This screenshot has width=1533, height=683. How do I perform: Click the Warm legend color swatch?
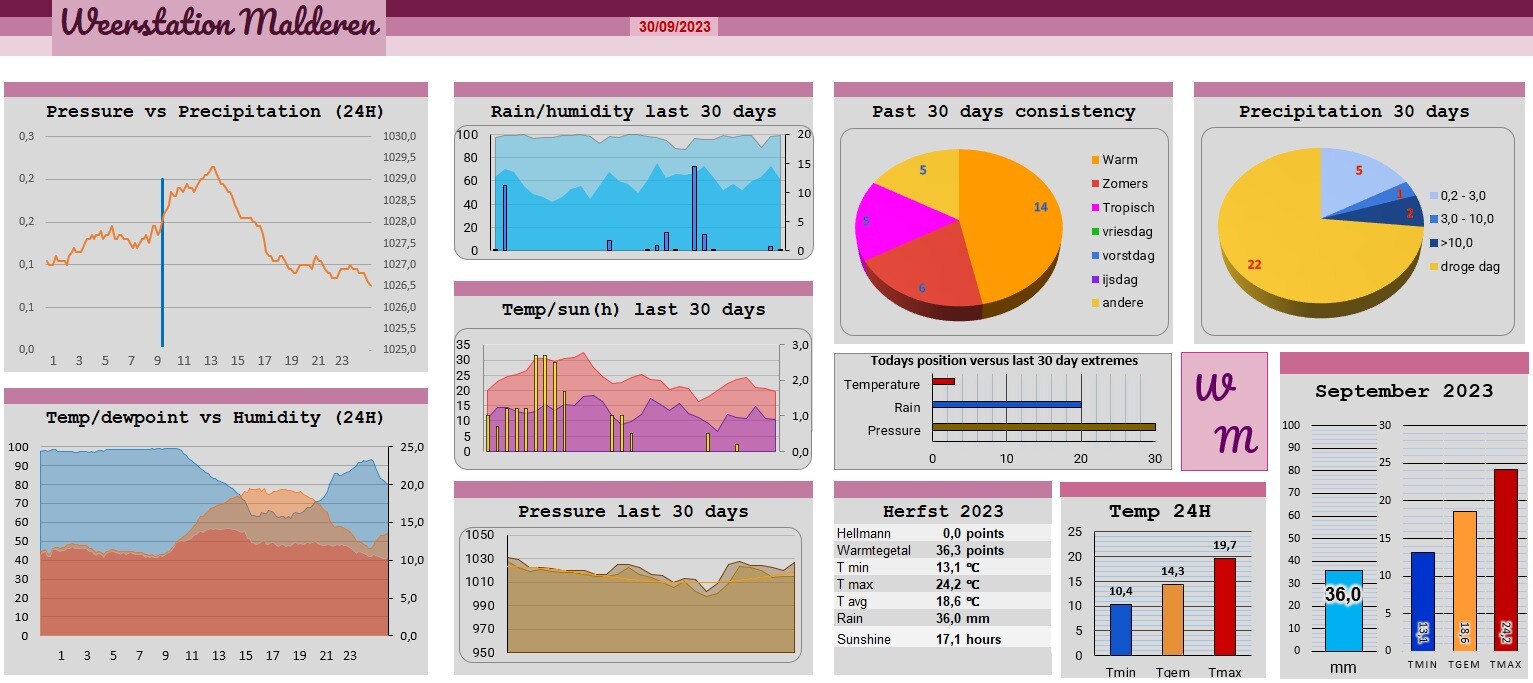(1095, 160)
